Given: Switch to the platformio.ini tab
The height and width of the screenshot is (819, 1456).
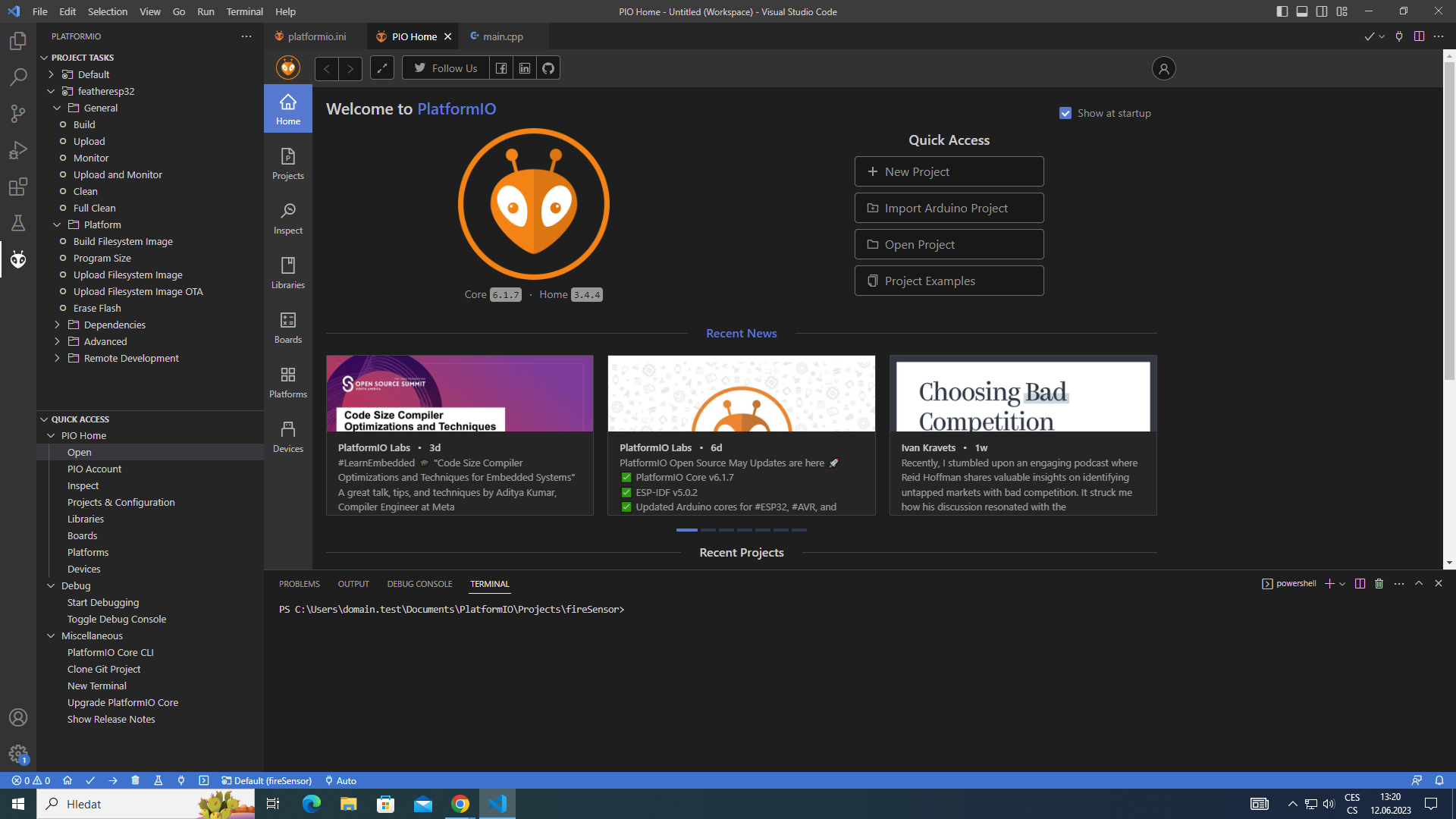Looking at the screenshot, I should click(x=316, y=36).
